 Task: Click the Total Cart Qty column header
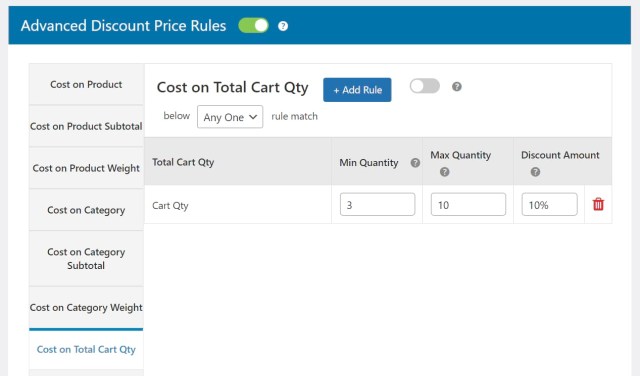pyautogui.click(x=183, y=162)
